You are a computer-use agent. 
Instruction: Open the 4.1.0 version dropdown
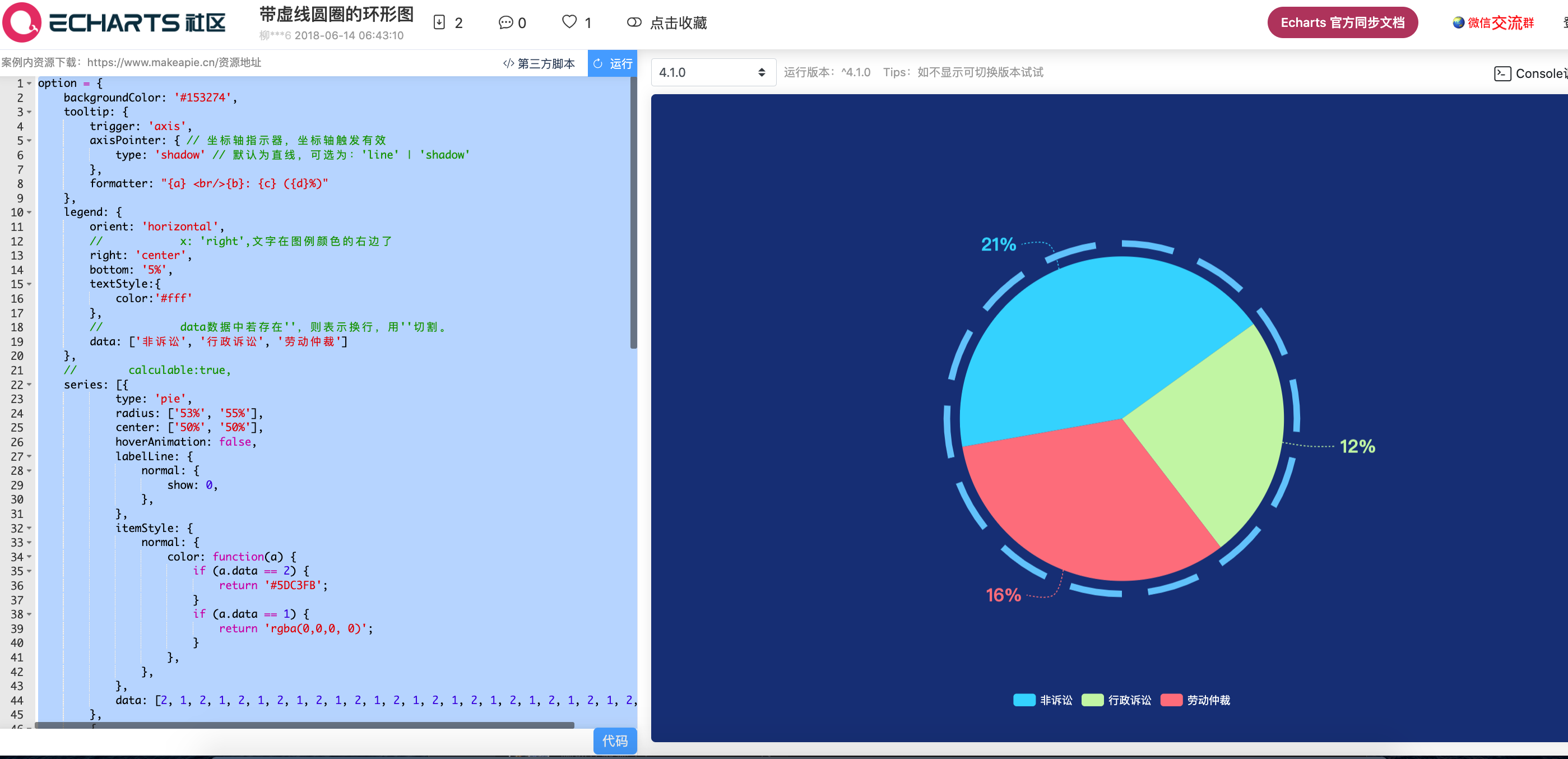[x=712, y=72]
